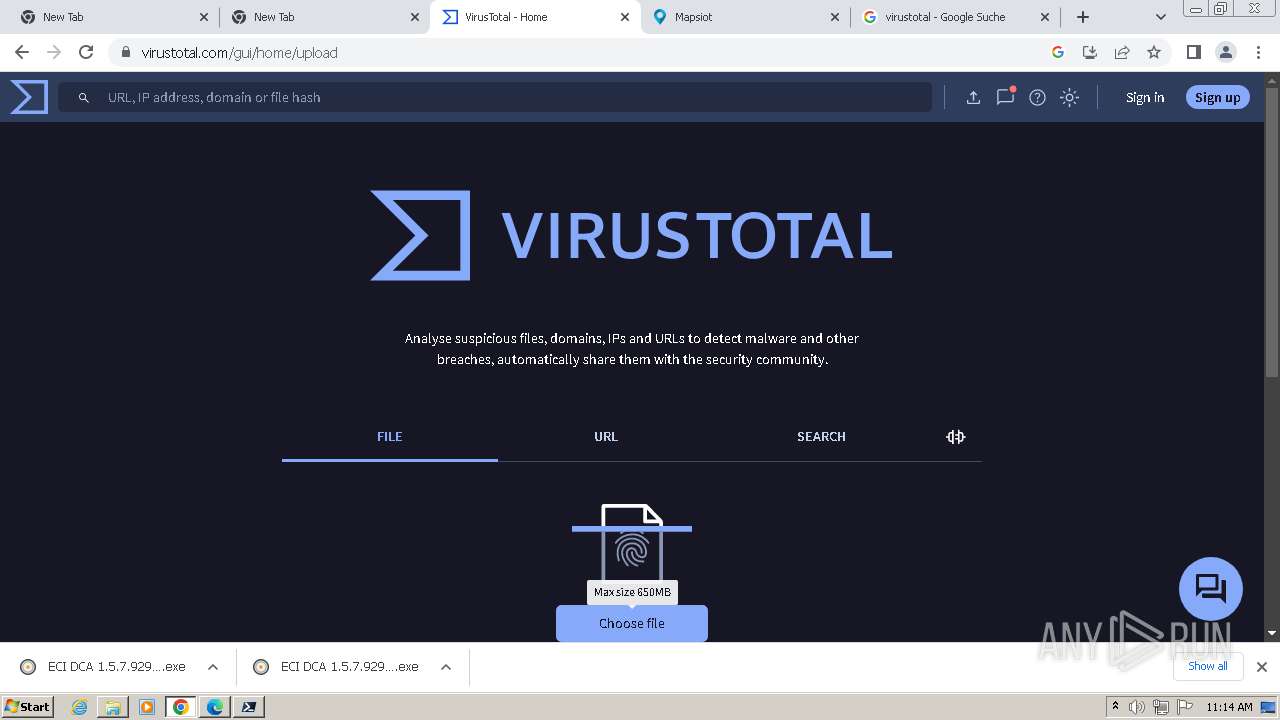The height and width of the screenshot is (720, 1280).
Task: Open the Chrome profile icon
Action: click(x=1225, y=52)
